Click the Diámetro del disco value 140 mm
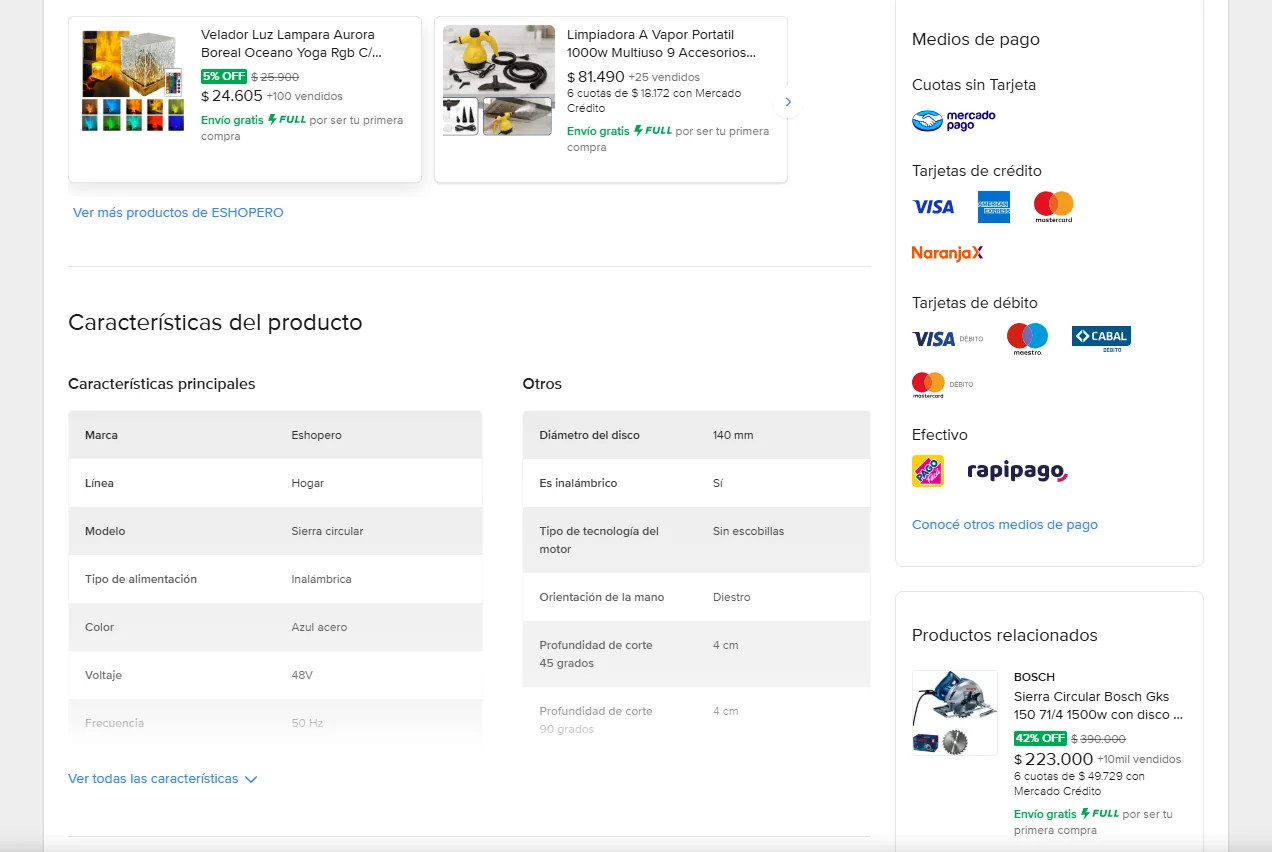 pyautogui.click(x=733, y=436)
